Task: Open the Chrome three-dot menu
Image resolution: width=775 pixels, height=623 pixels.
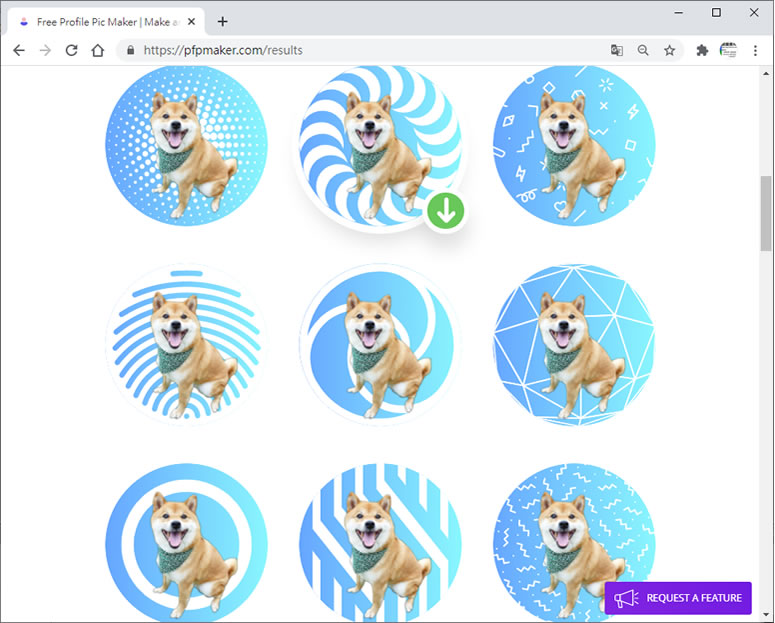Action: pyautogui.click(x=755, y=50)
